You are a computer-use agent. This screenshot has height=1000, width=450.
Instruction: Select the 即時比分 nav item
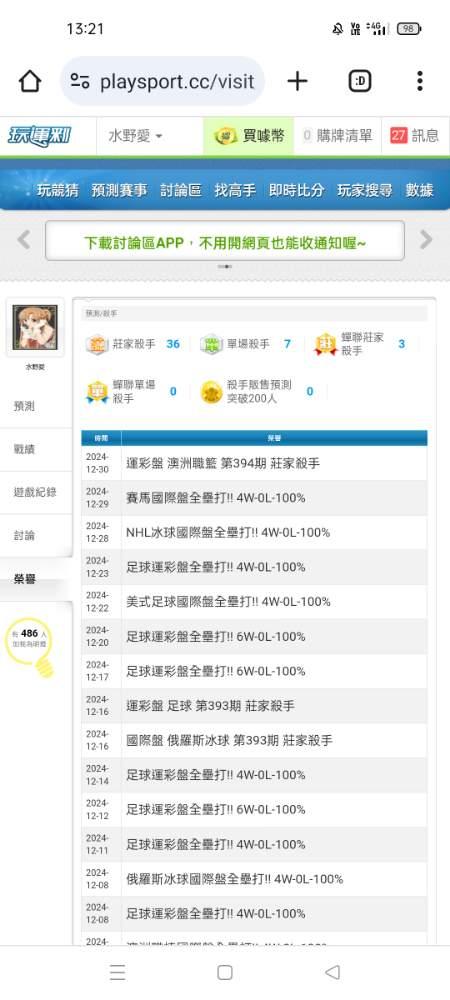coord(296,190)
